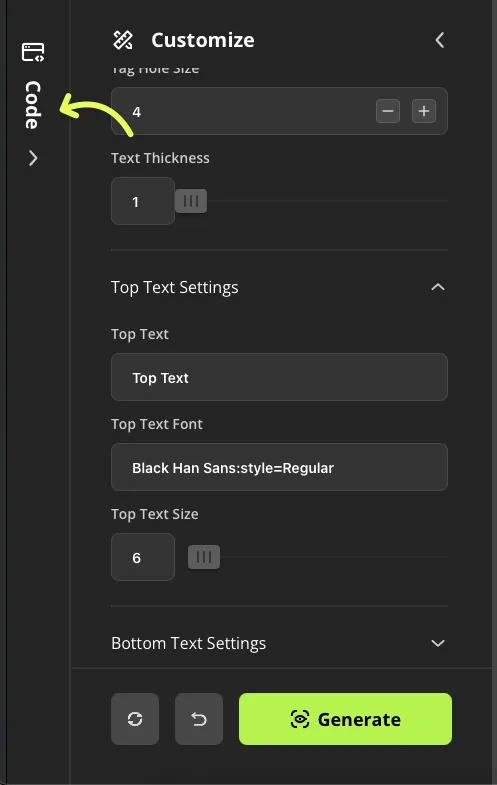
Task: Collapse the Top Text Settings section
Action: coord(438,287)
